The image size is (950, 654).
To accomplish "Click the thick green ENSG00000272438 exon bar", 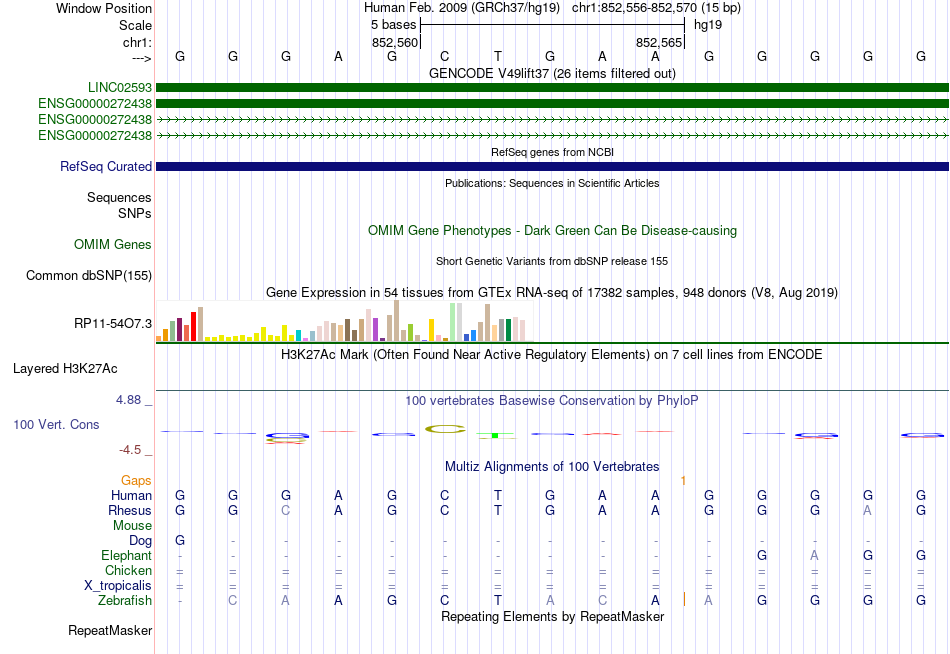I will coord(552,104).
